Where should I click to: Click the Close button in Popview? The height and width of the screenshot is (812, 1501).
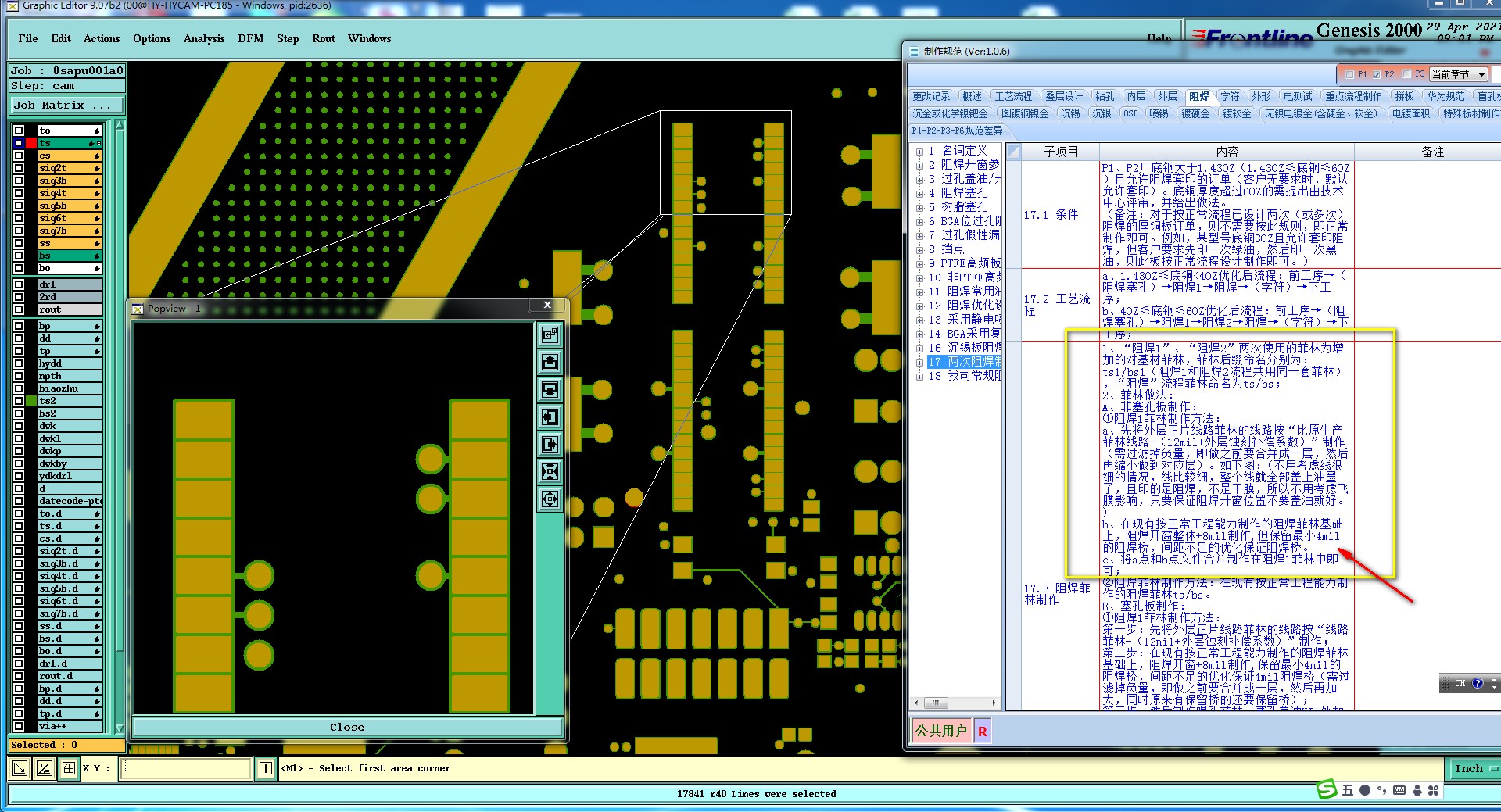347,727
